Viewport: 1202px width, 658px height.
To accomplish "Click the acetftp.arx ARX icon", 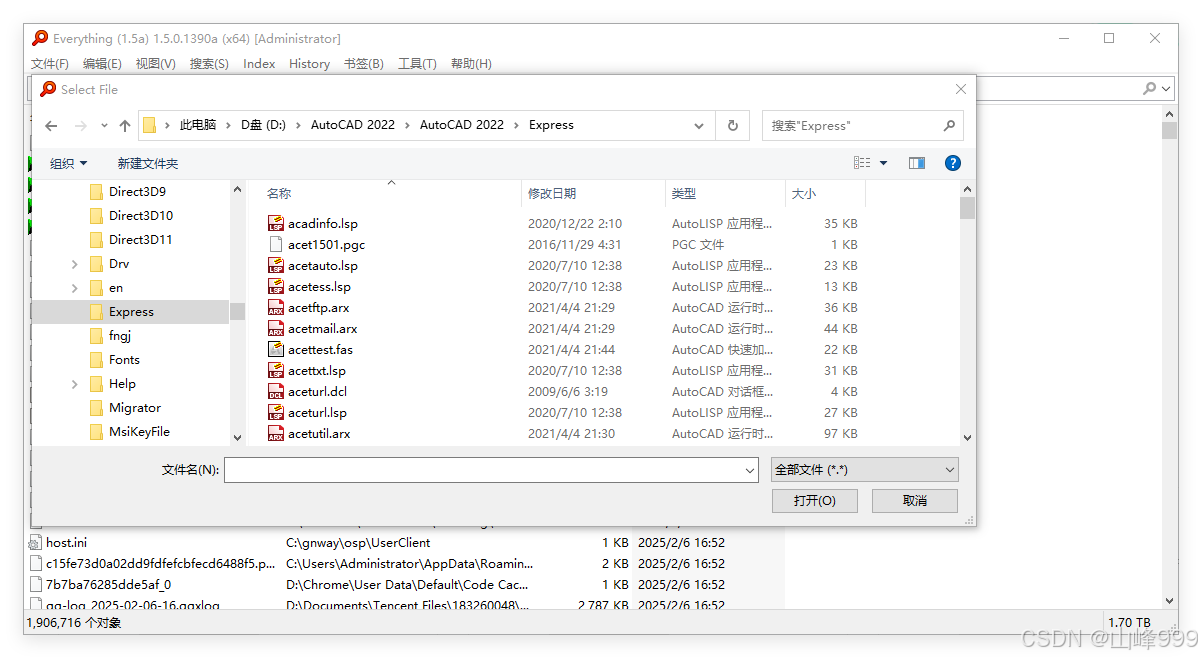I will pyautogui.click(x=276, y=308).
